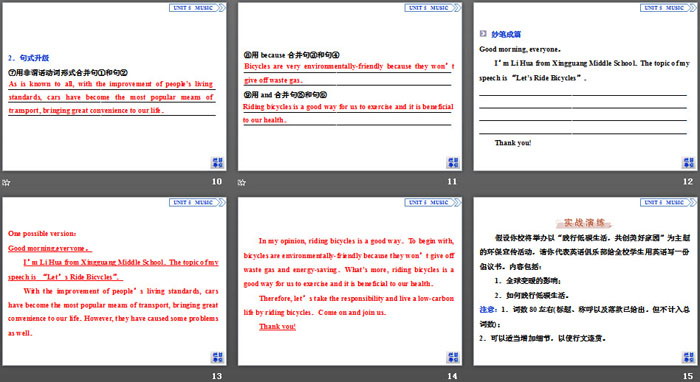
Task: Click the '实战演练' title on slide 15
Action: [584, 222]
